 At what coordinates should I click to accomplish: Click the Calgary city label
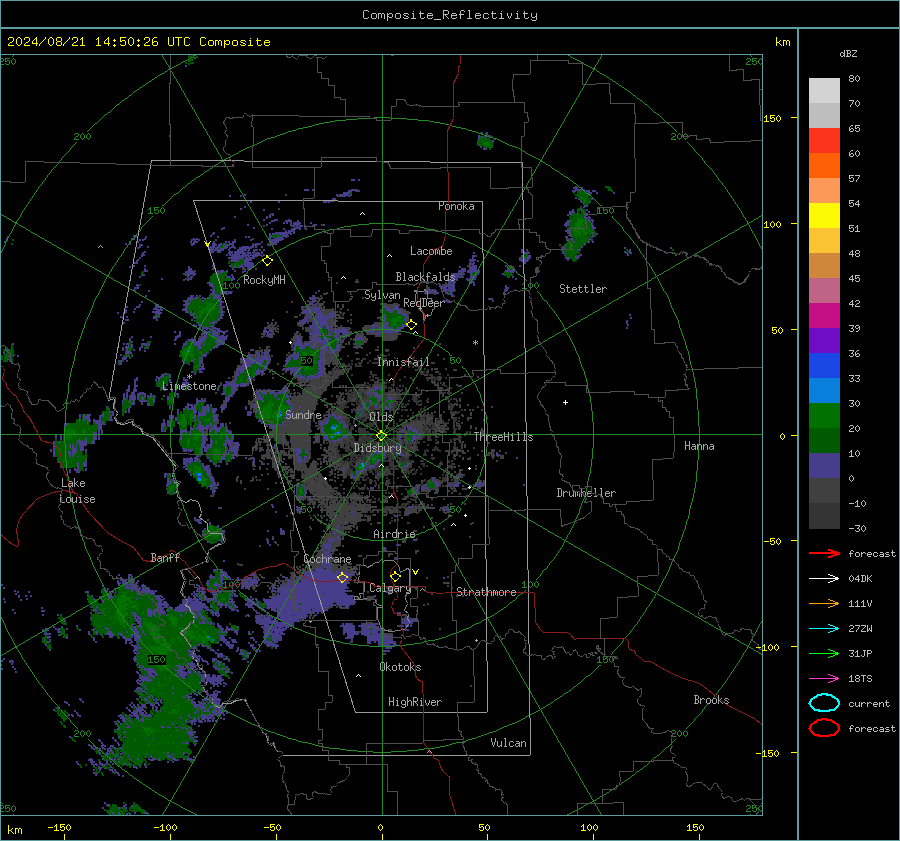pos(390,588)
